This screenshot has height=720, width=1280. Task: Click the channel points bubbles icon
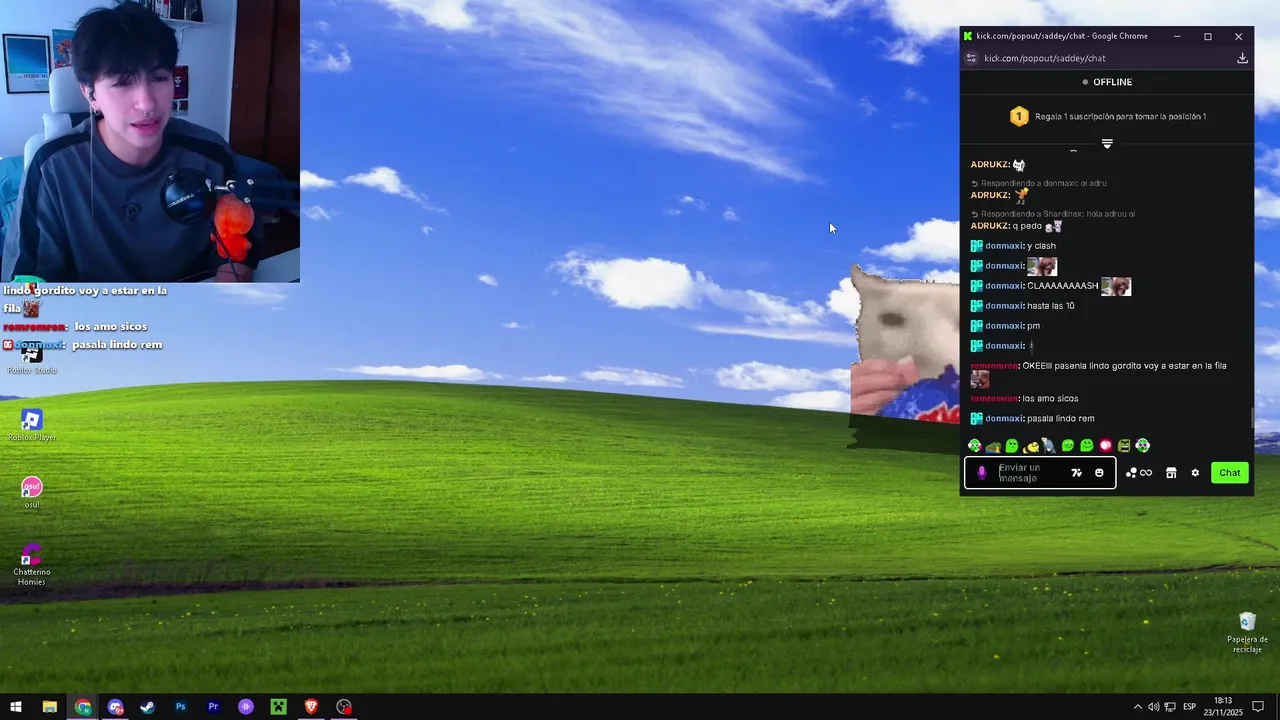pyautogui.click(x=1132, y=473)
